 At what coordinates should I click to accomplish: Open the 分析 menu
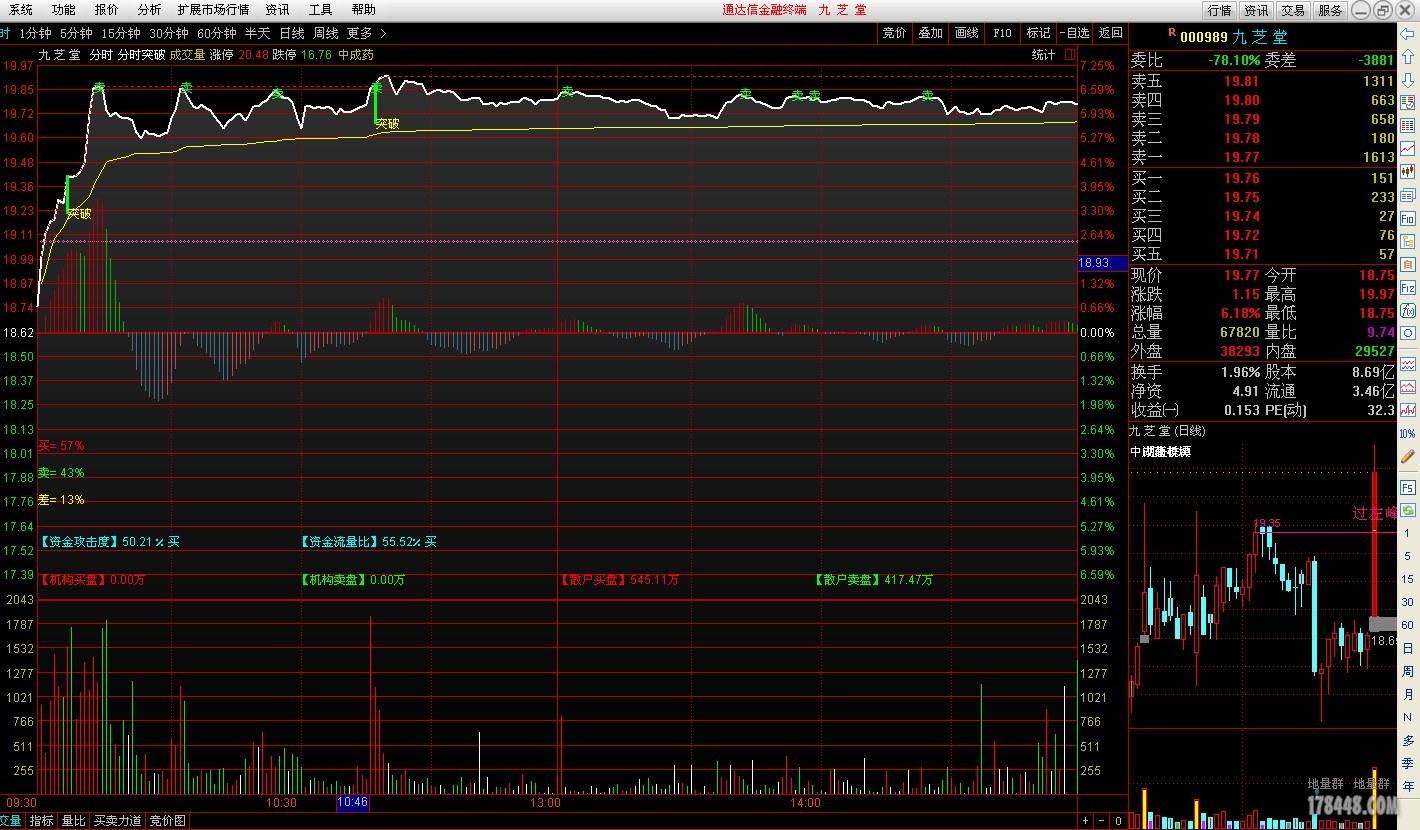click(149, 10)
